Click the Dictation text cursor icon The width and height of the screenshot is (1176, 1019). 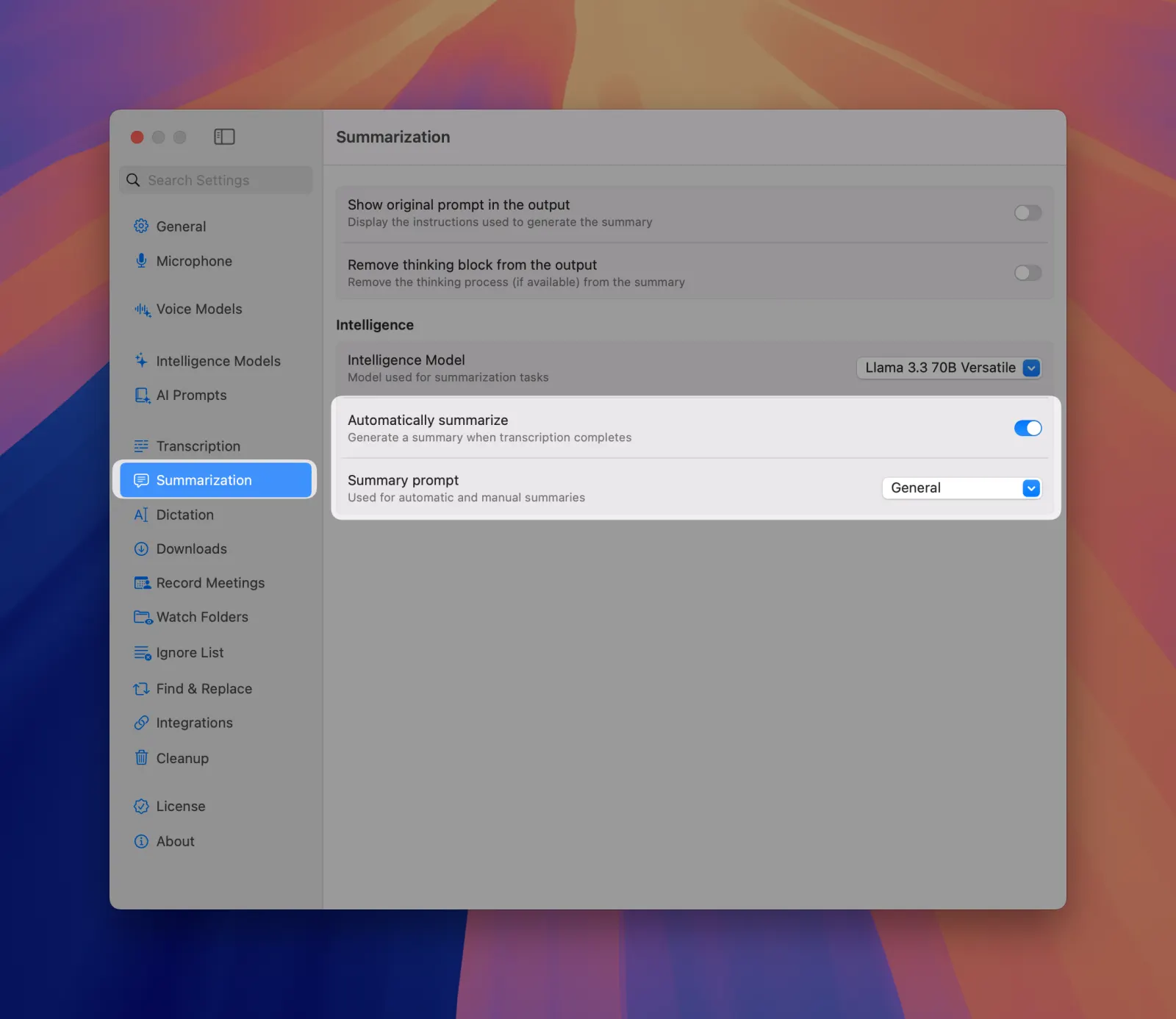[x=141, y=515]
